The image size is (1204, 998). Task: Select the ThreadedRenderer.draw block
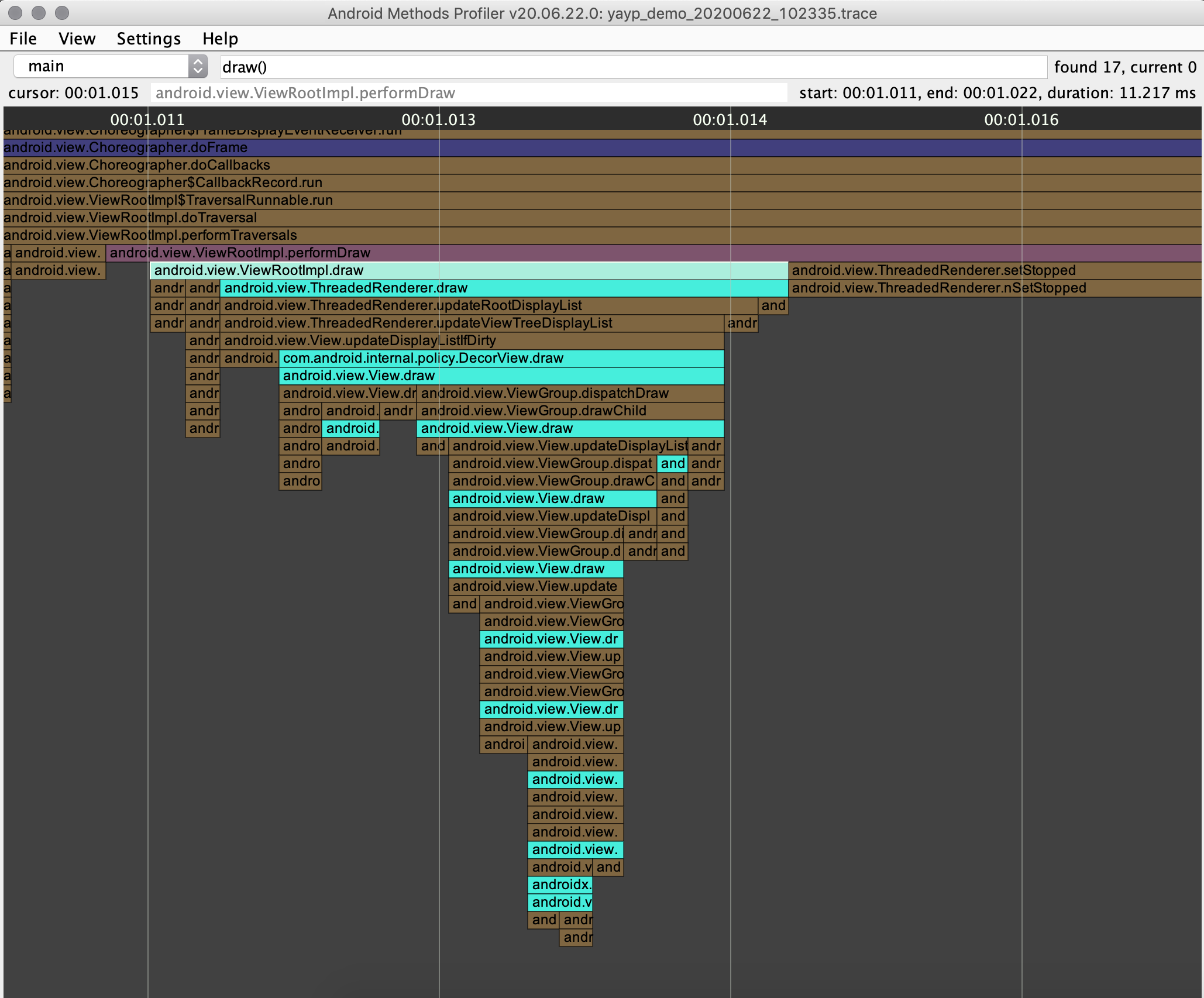point(503,288)
